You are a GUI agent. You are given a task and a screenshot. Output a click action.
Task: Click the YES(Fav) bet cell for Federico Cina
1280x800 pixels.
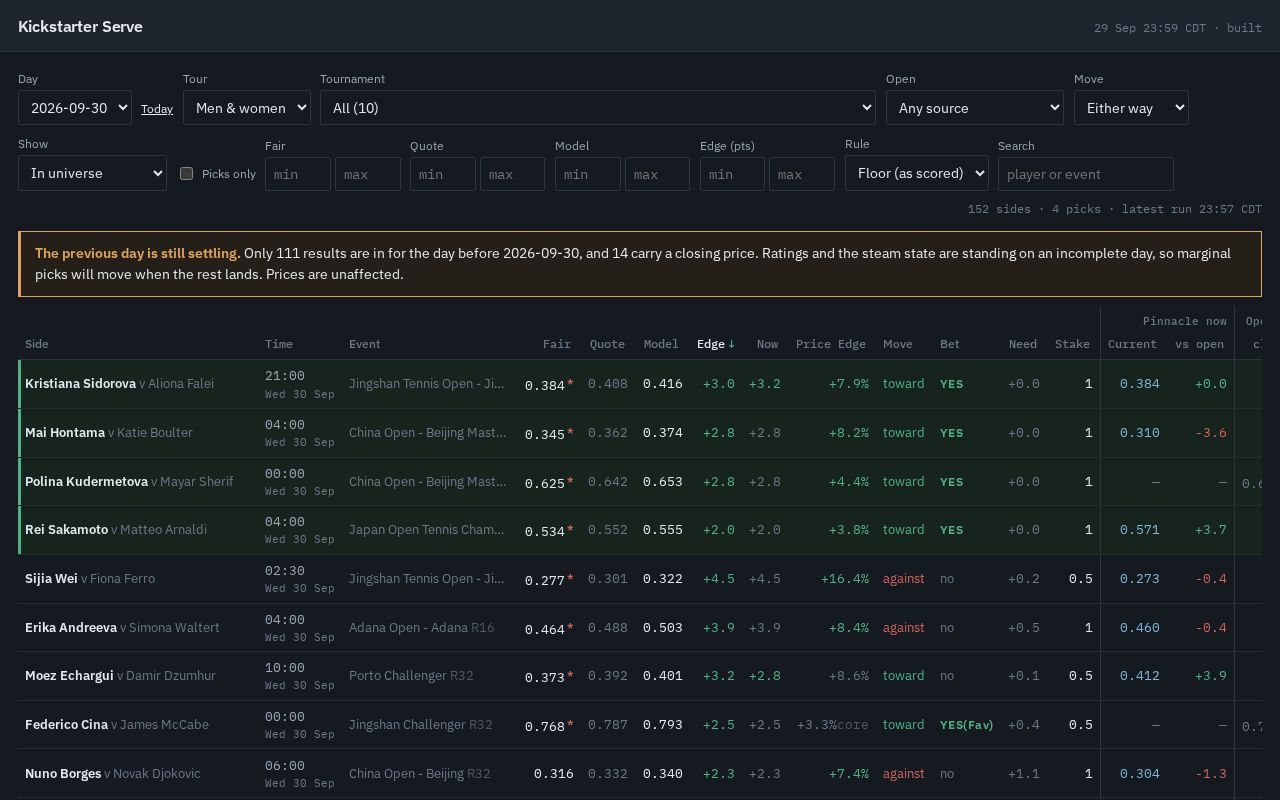pyautogui.click(x=967, y=725)
